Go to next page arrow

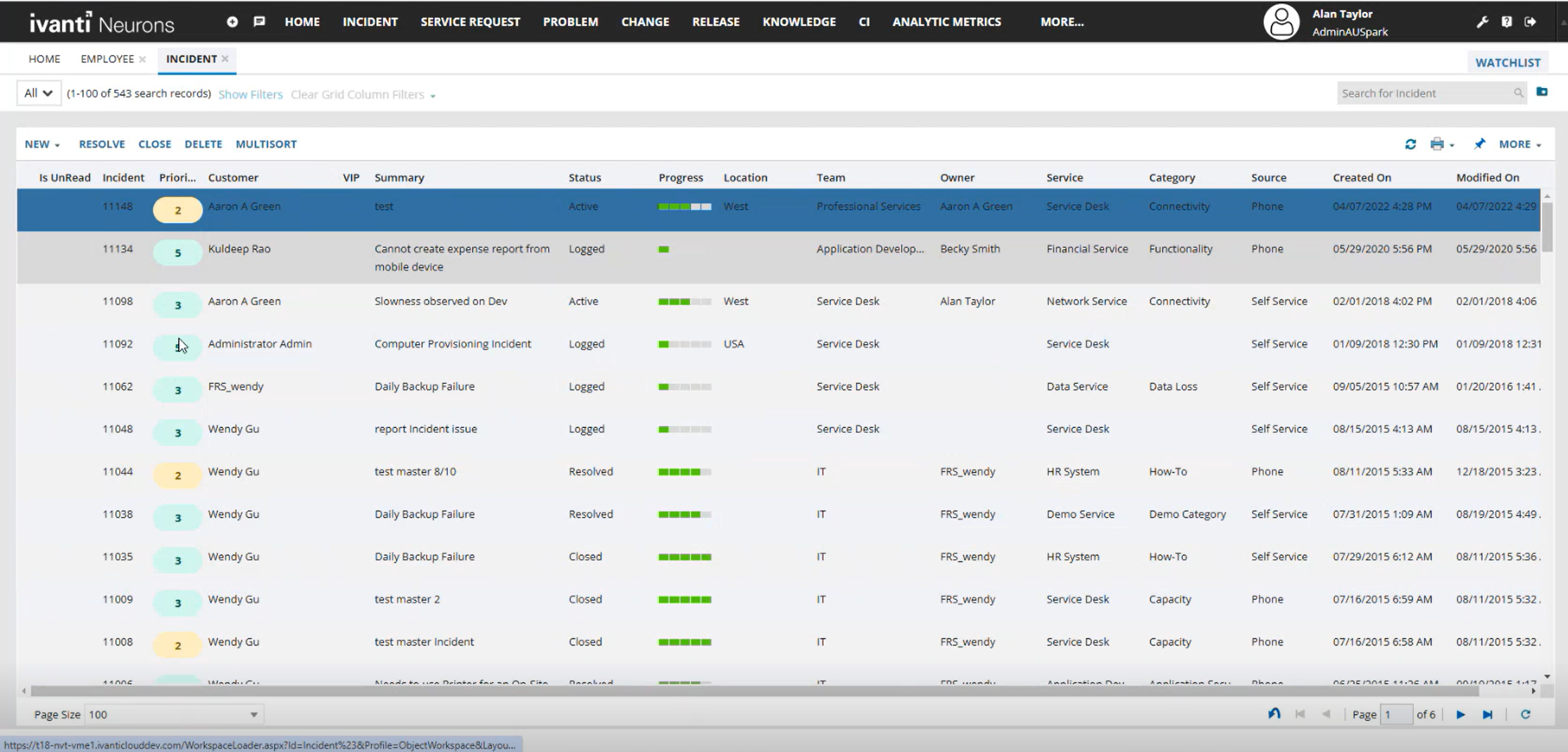(1461, 715)
